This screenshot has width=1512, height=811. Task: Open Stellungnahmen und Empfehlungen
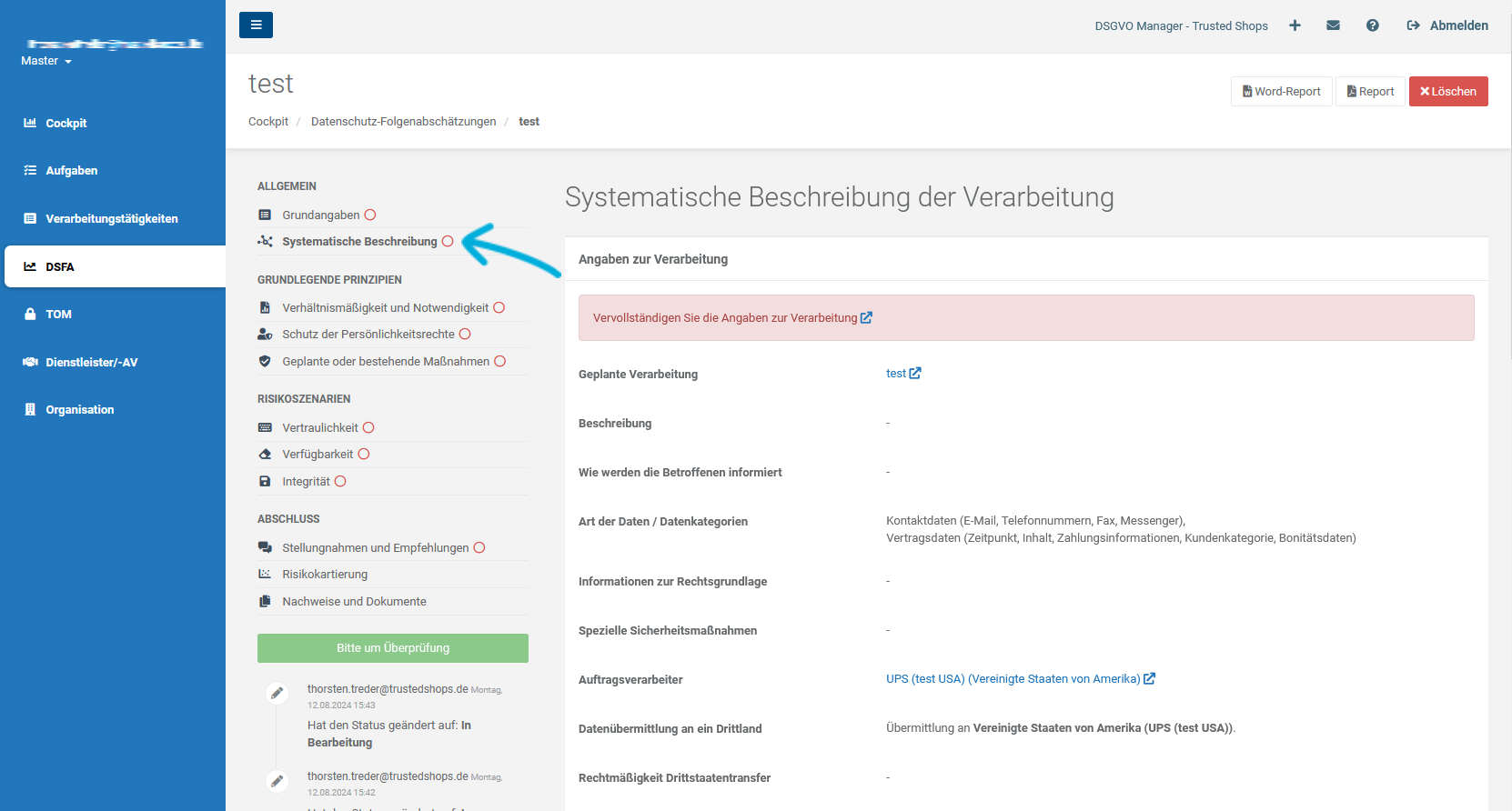[x=376, y=547]
